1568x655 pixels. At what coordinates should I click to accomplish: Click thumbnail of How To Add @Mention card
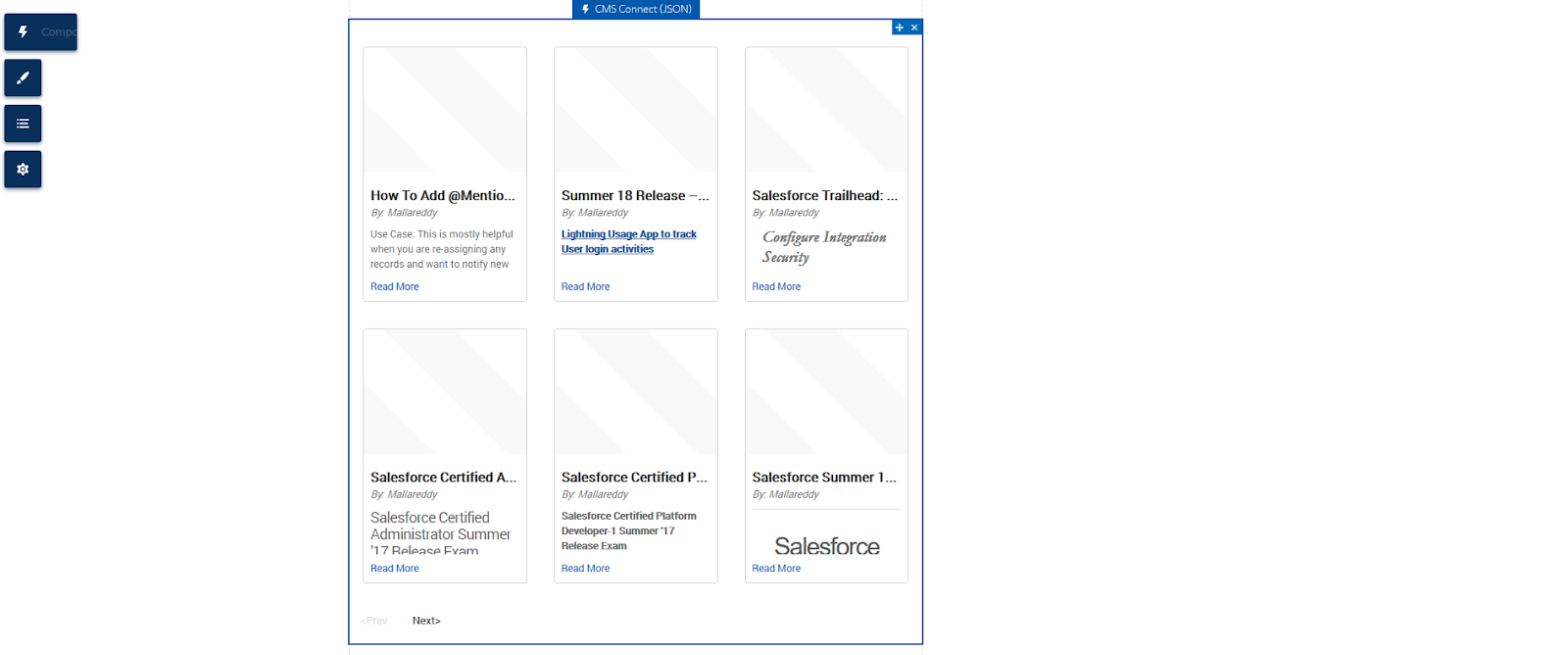click(x=445, y=110)
